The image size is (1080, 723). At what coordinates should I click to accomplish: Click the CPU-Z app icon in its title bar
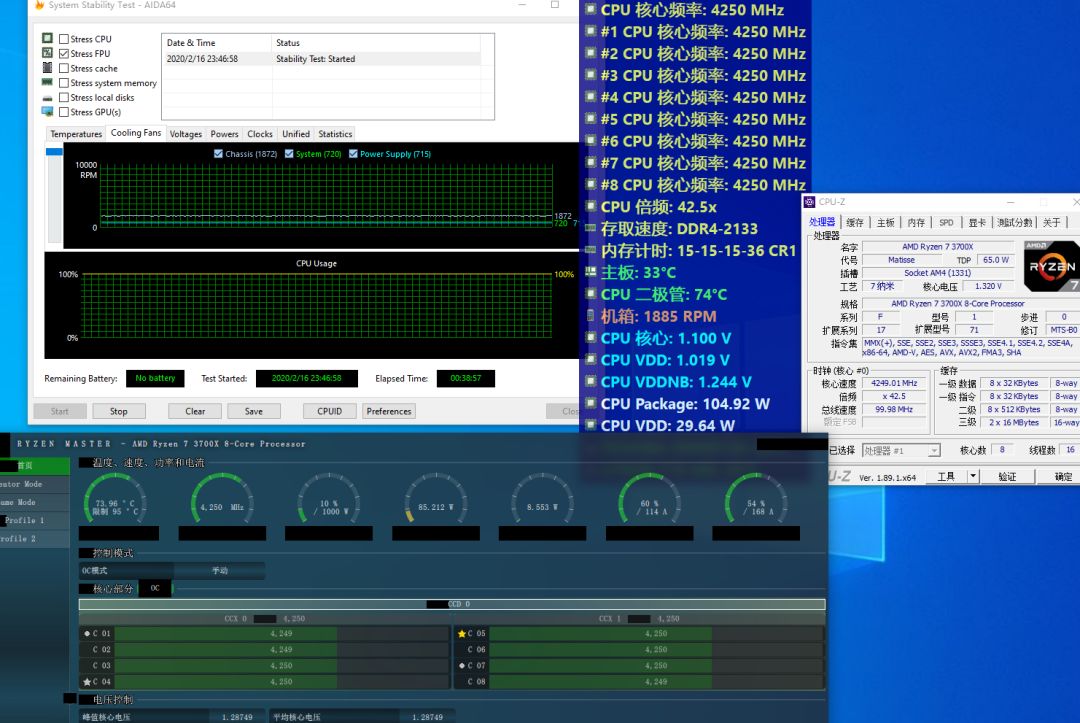click(809, 202)
